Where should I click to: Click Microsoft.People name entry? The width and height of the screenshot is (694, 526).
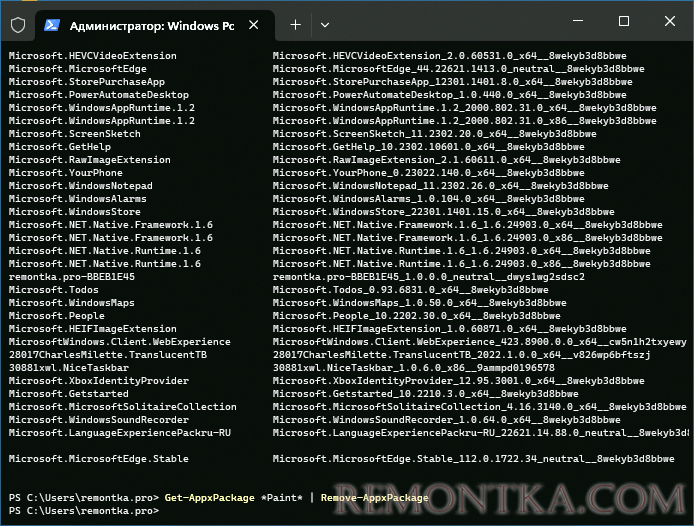click(x=57, y=316)
